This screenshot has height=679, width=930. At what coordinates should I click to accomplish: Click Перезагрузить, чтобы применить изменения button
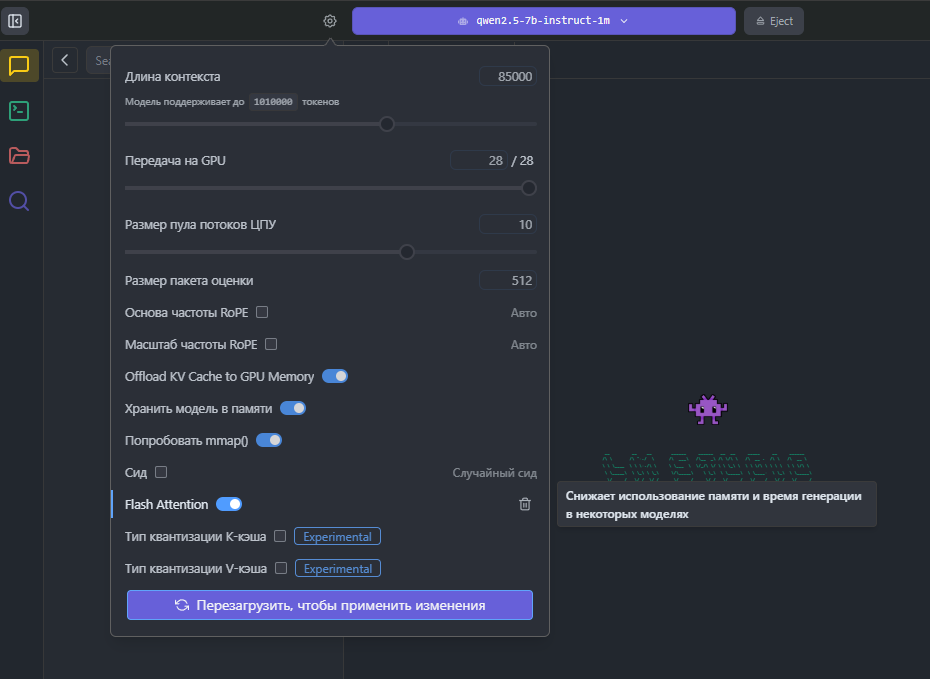[329, 605]
